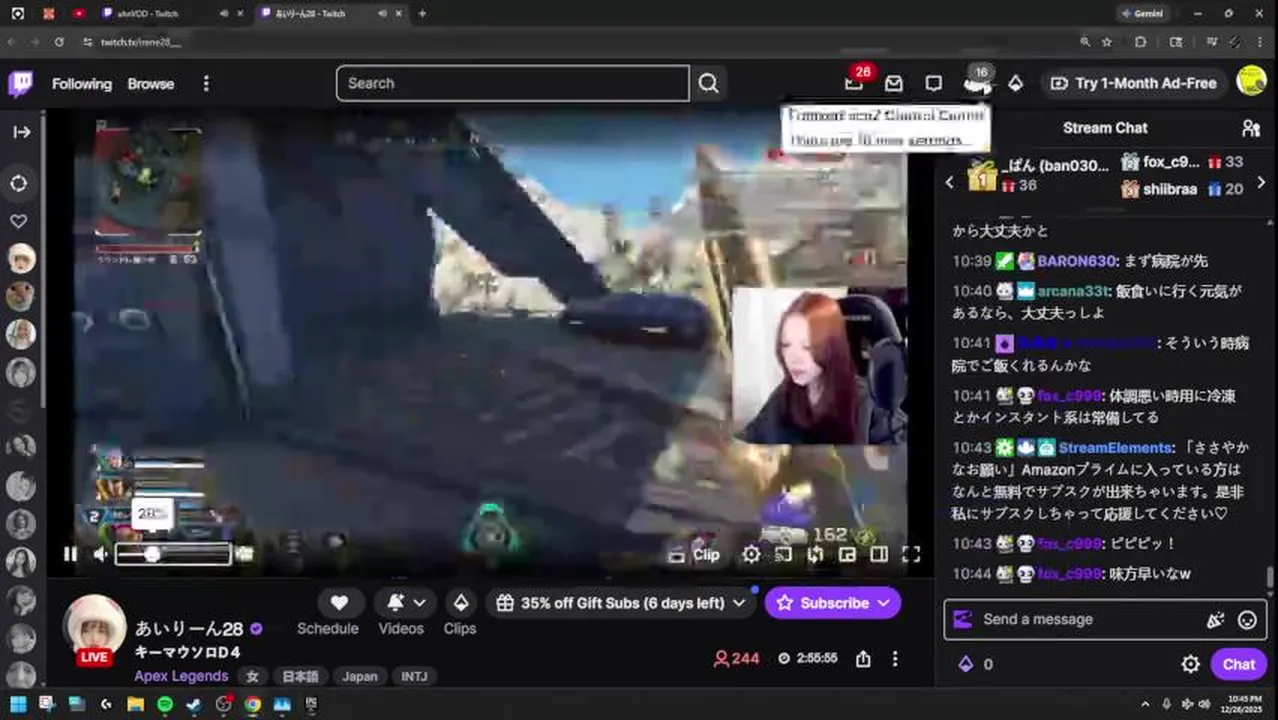This screenshot has height=720, width=1278.
Task: Adjust the volume slider handle
Action: pyautogui.click(x=152, y=554)
